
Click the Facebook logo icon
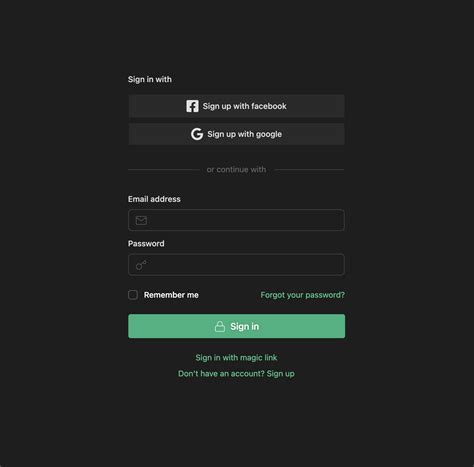(192, 106)
